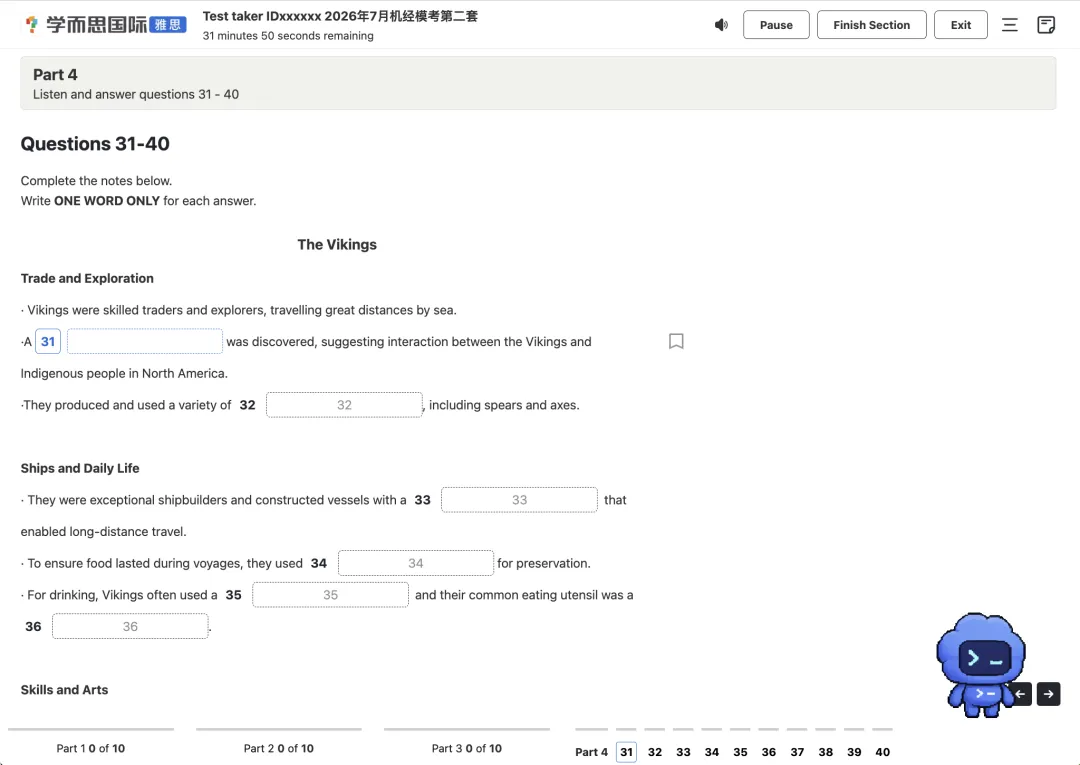The width and height of the screenshot is (1080, 765).
Task: Go to next question with right arrow
Action: [x=1048, y=693]
